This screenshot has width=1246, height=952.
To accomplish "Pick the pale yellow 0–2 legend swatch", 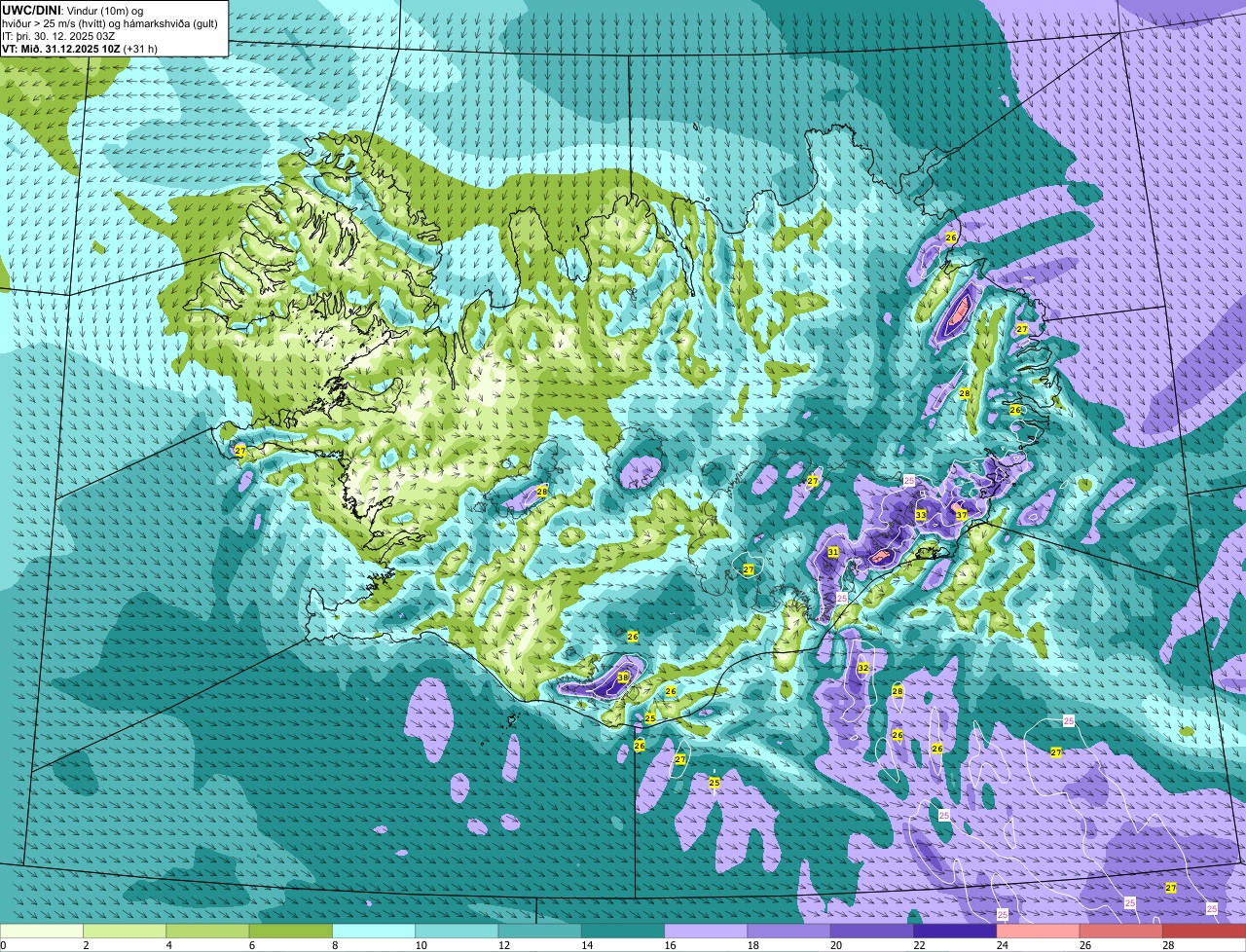I will 42,932.
